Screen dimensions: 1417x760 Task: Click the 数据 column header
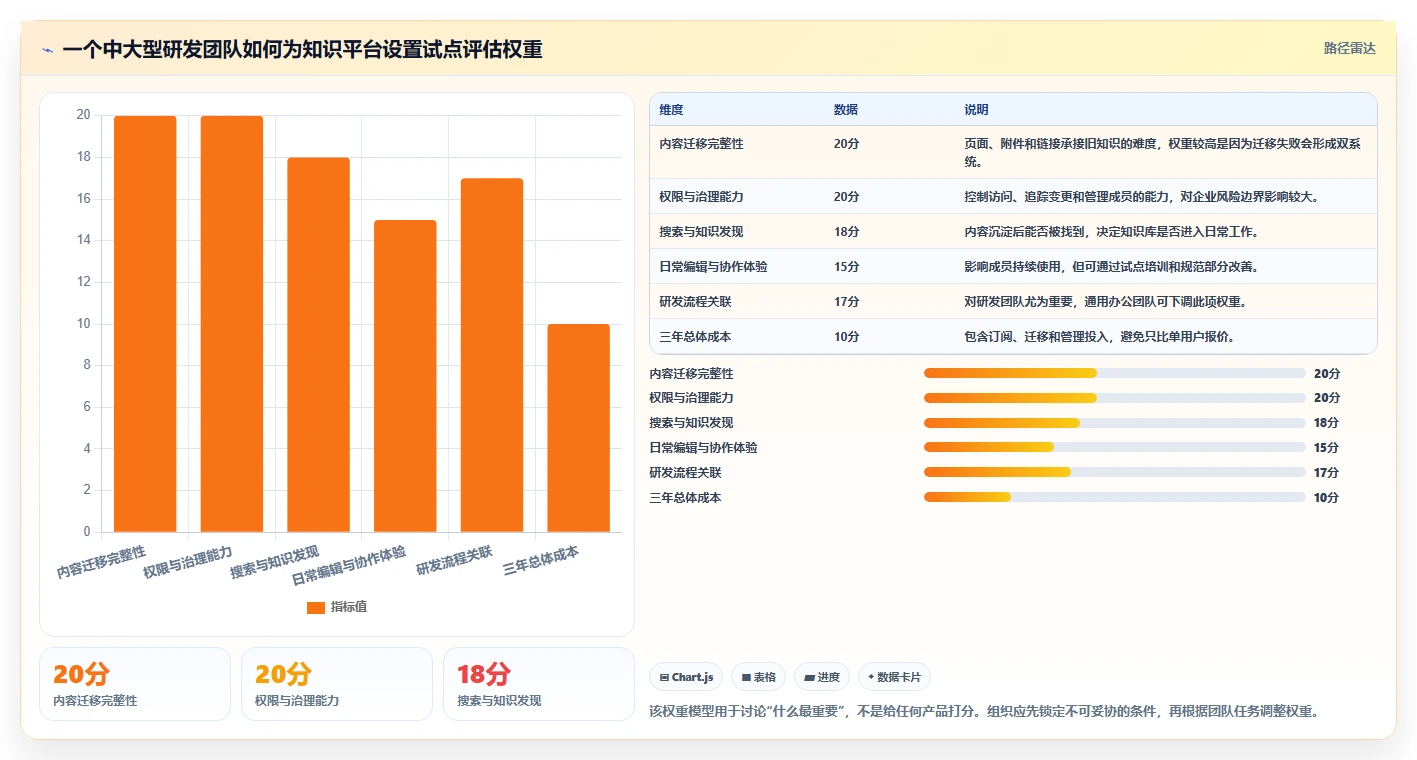tap(846, 110)
